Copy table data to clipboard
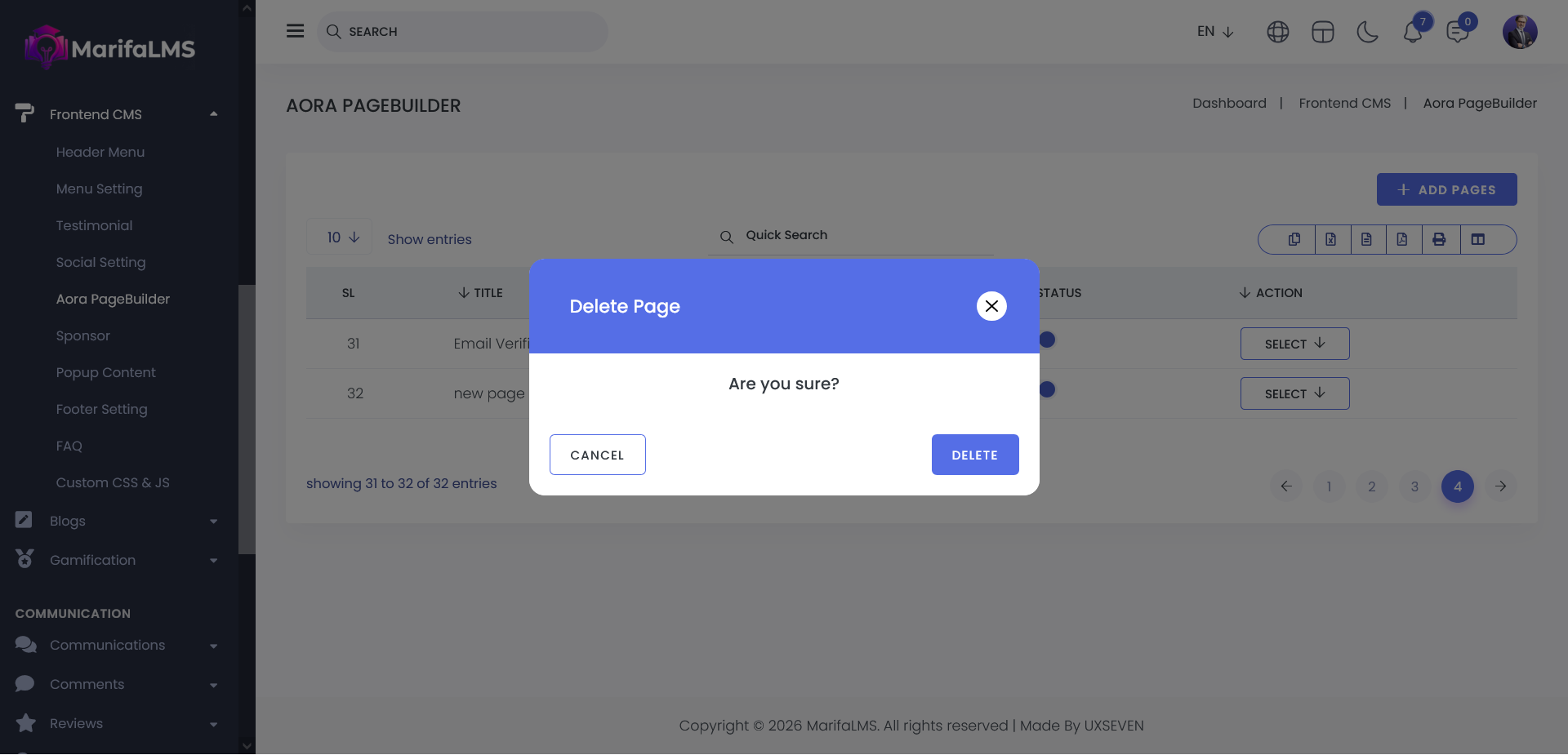Image resolution: width=1568 pixels, height=755 pixels. [1294, 239]
